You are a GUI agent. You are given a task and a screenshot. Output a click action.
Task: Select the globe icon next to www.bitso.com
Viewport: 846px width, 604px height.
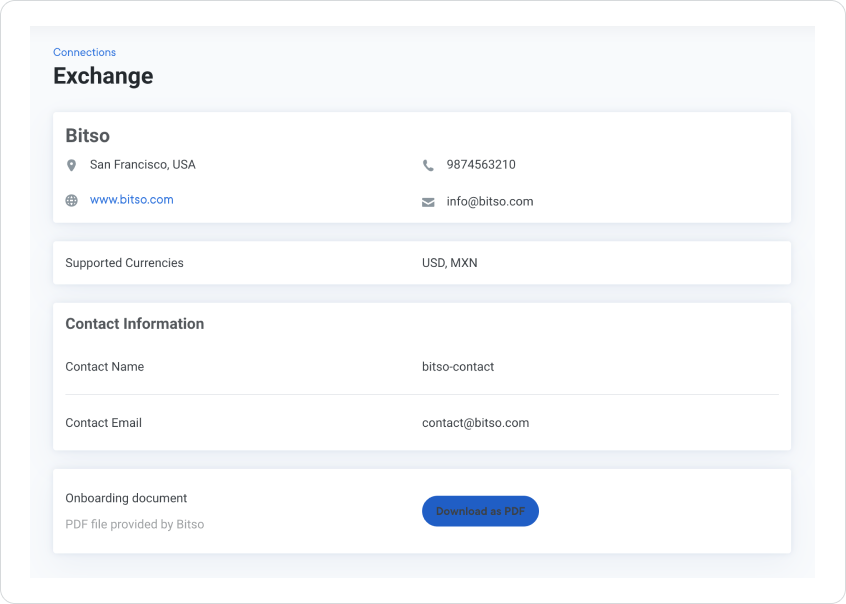(x=71, y=200)
